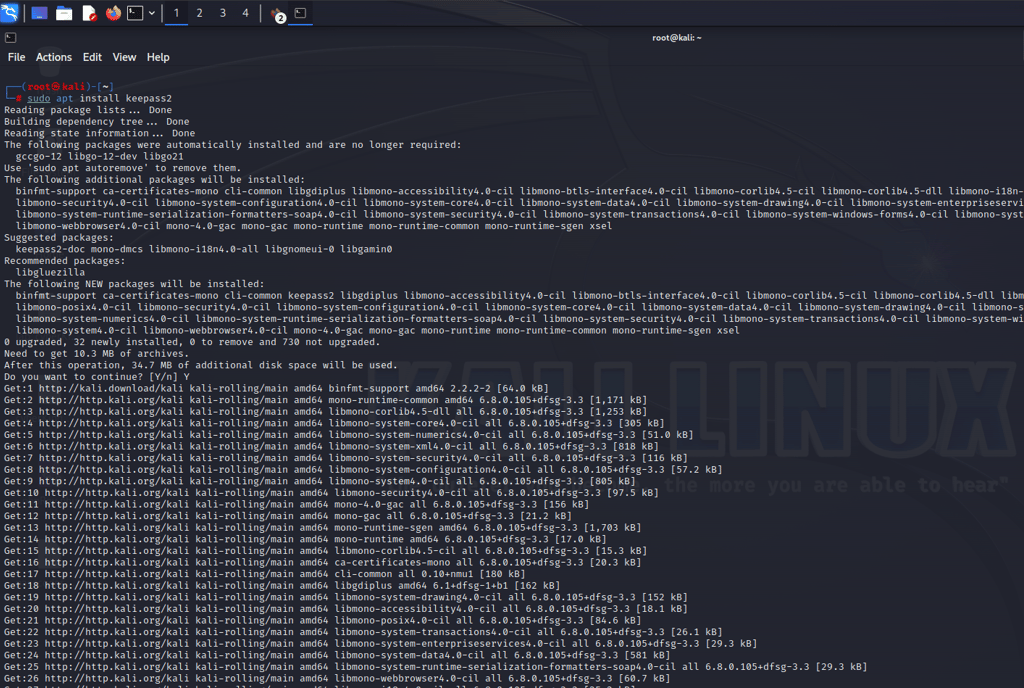Open the file manager from panel
Image resolution: width=1024 pixels, height=688 pixels.
pos(64,13)
